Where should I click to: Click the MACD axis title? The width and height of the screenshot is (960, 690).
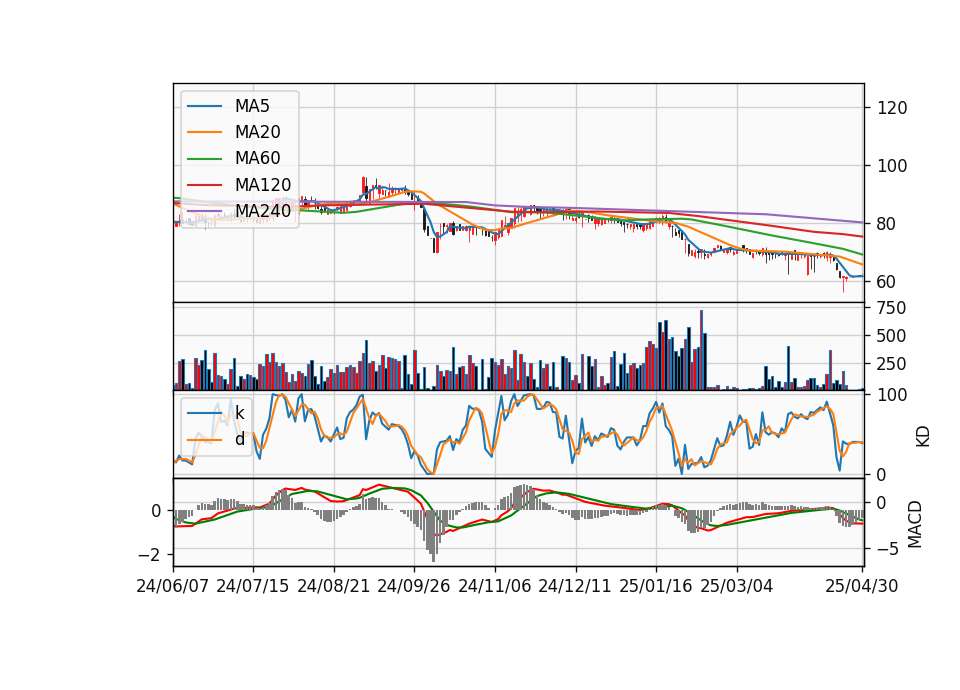click(915, 524)
